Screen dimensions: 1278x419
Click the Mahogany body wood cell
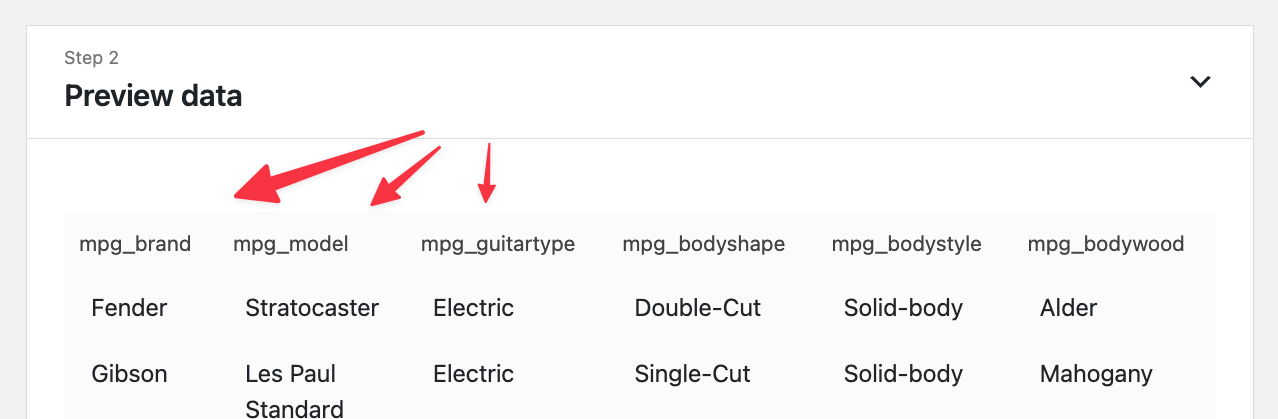coord(1096,374)
